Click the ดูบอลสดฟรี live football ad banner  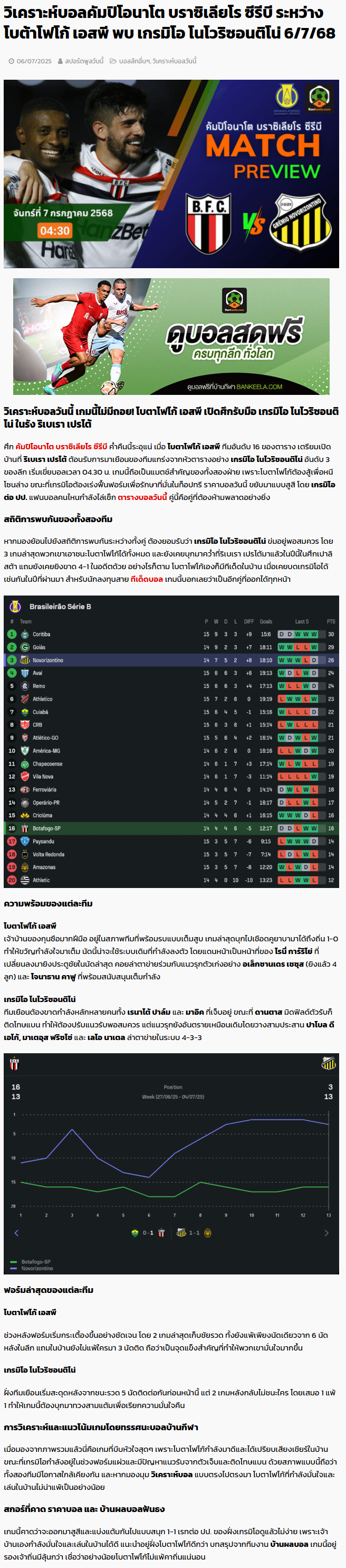[x=171, y=337]
